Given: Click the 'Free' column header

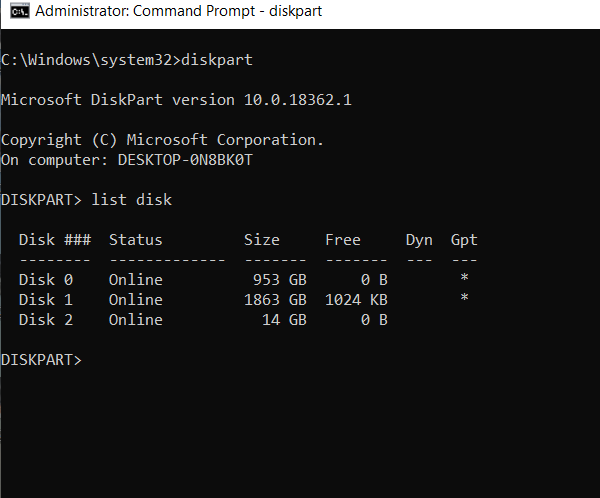Looking at the screenshot, I should click(x=343, y=240).
